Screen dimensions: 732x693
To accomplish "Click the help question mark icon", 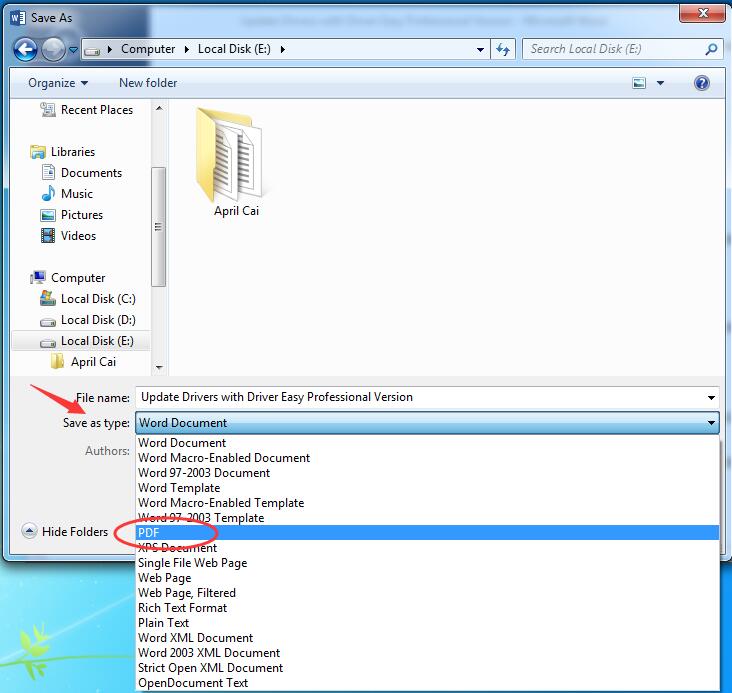I will coord(702,83).
